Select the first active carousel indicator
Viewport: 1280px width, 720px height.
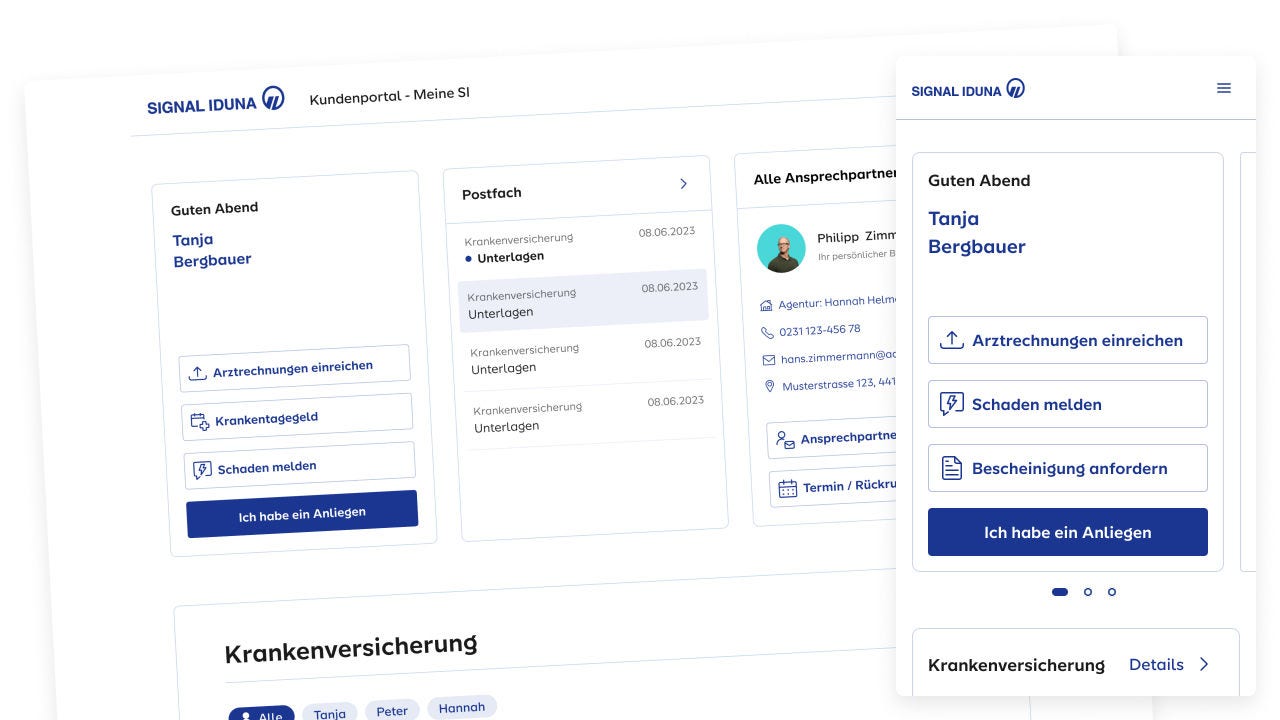pyautogui.click(x=1060, y=592)
